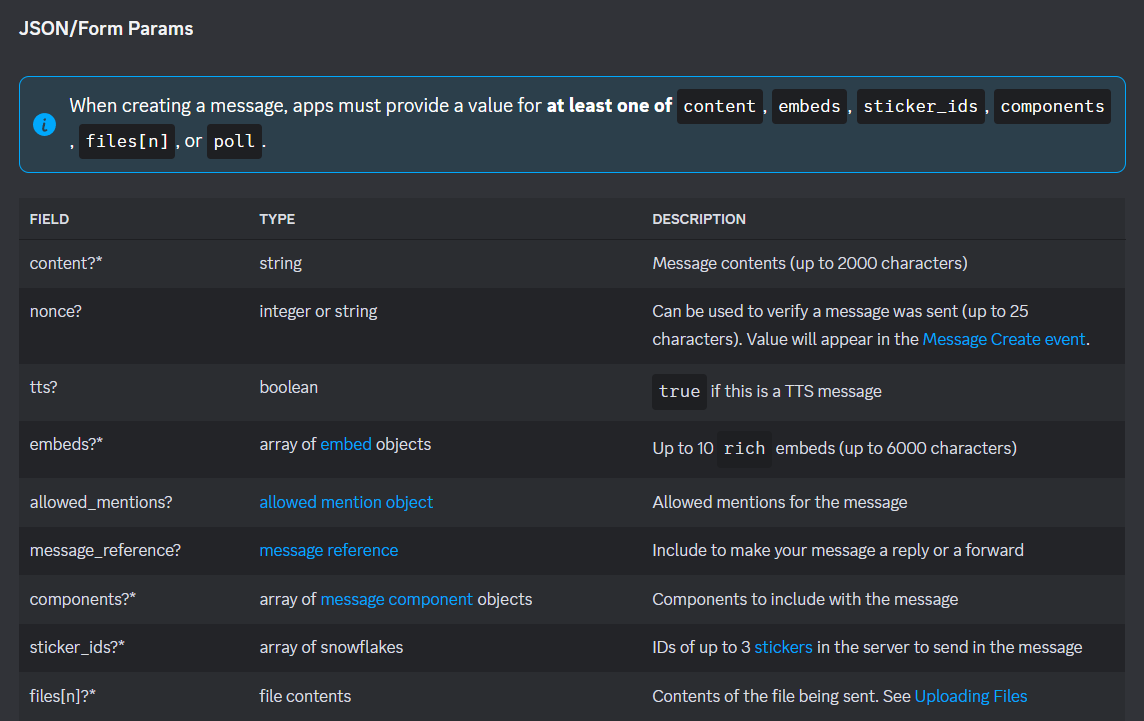Viewport: 1144px width, 721px height.
Task: Click the rich code value in embeds row
Action: click(x=744, y=448)
